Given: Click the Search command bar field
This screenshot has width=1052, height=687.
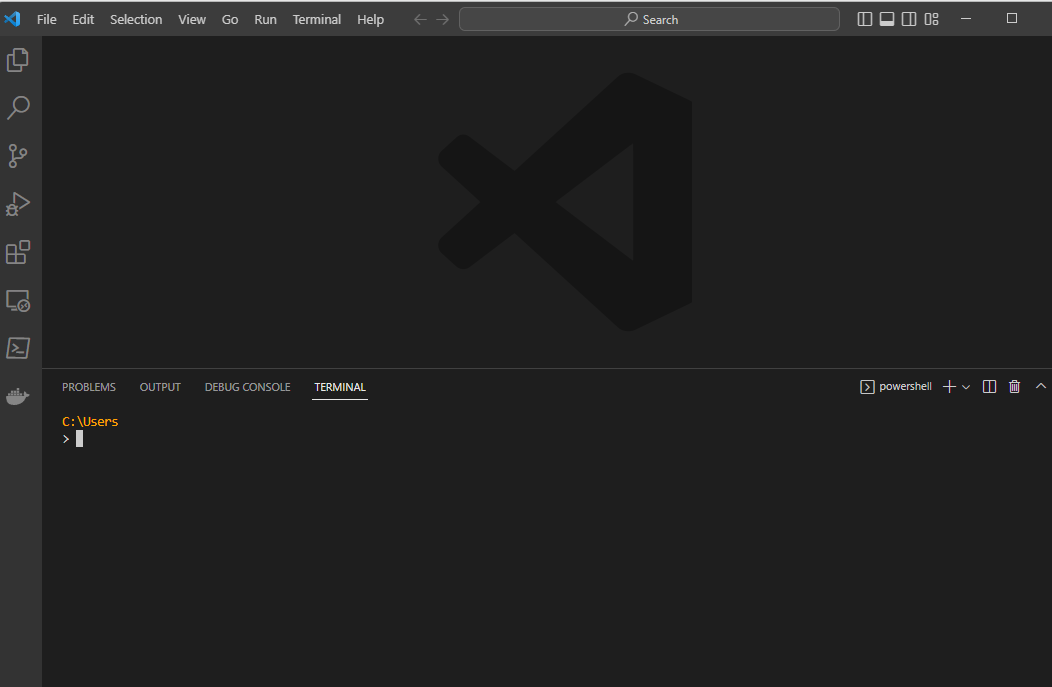Looking at the screenshot, I should (649, 18).
